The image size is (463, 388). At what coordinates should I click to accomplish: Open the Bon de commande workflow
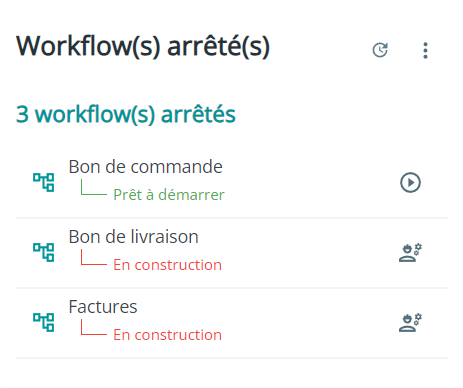[145, 167]
